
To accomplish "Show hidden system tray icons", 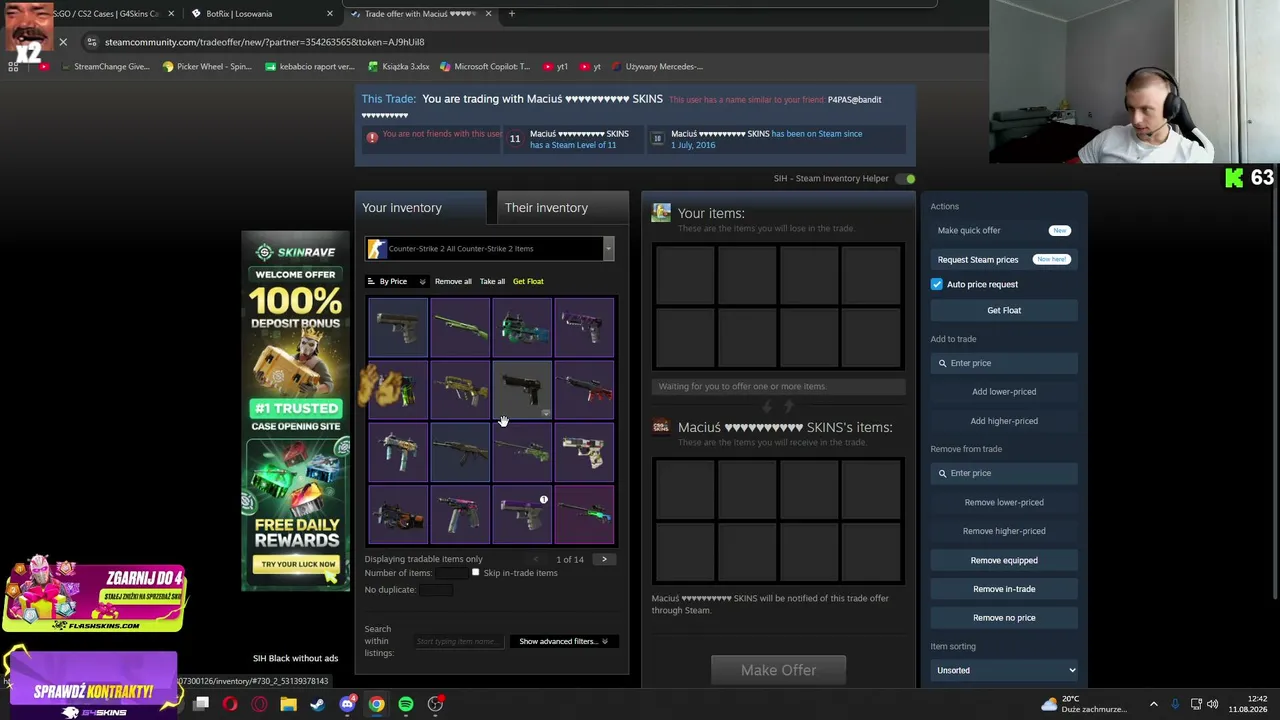I will point(1153,704).
